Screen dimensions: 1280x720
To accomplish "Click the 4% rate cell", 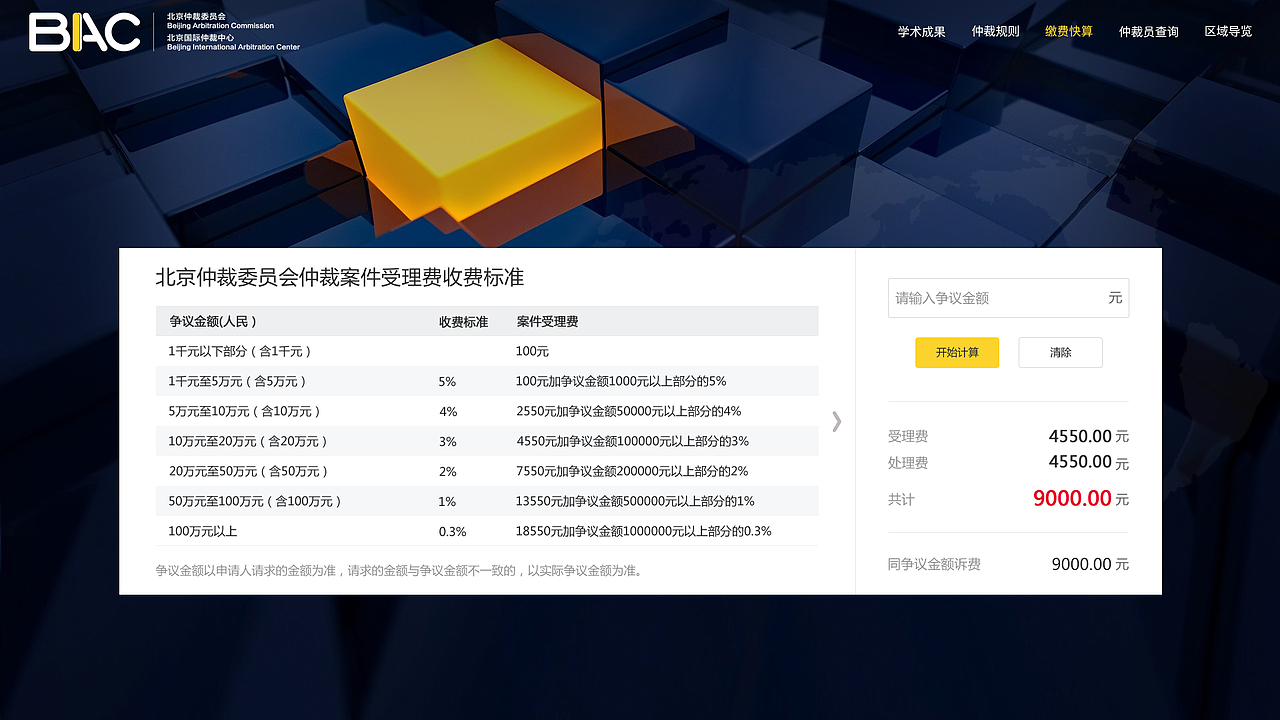I will (448, 411).
